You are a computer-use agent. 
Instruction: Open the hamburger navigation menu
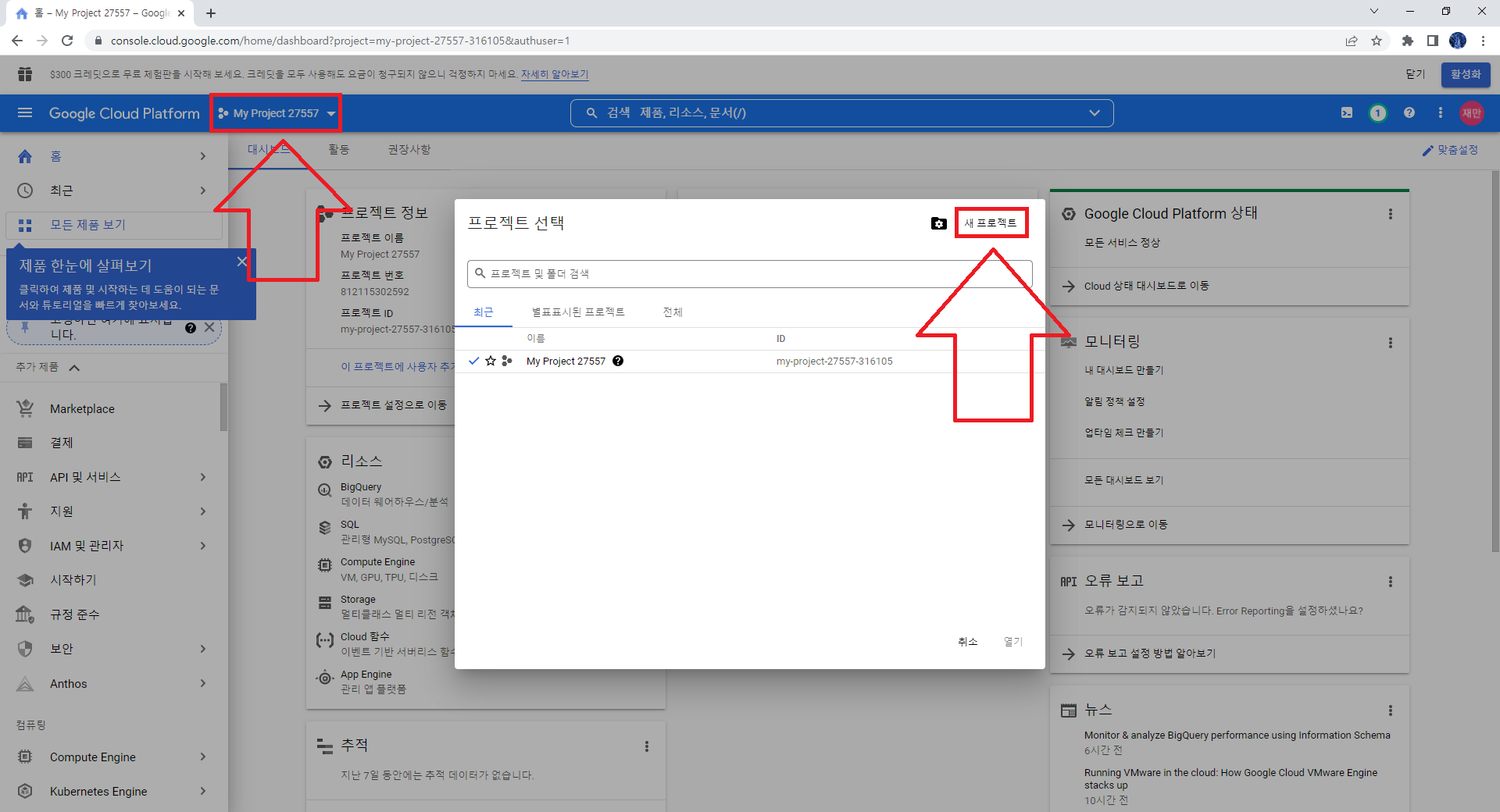pyautogui.click(x=25, y=113)
